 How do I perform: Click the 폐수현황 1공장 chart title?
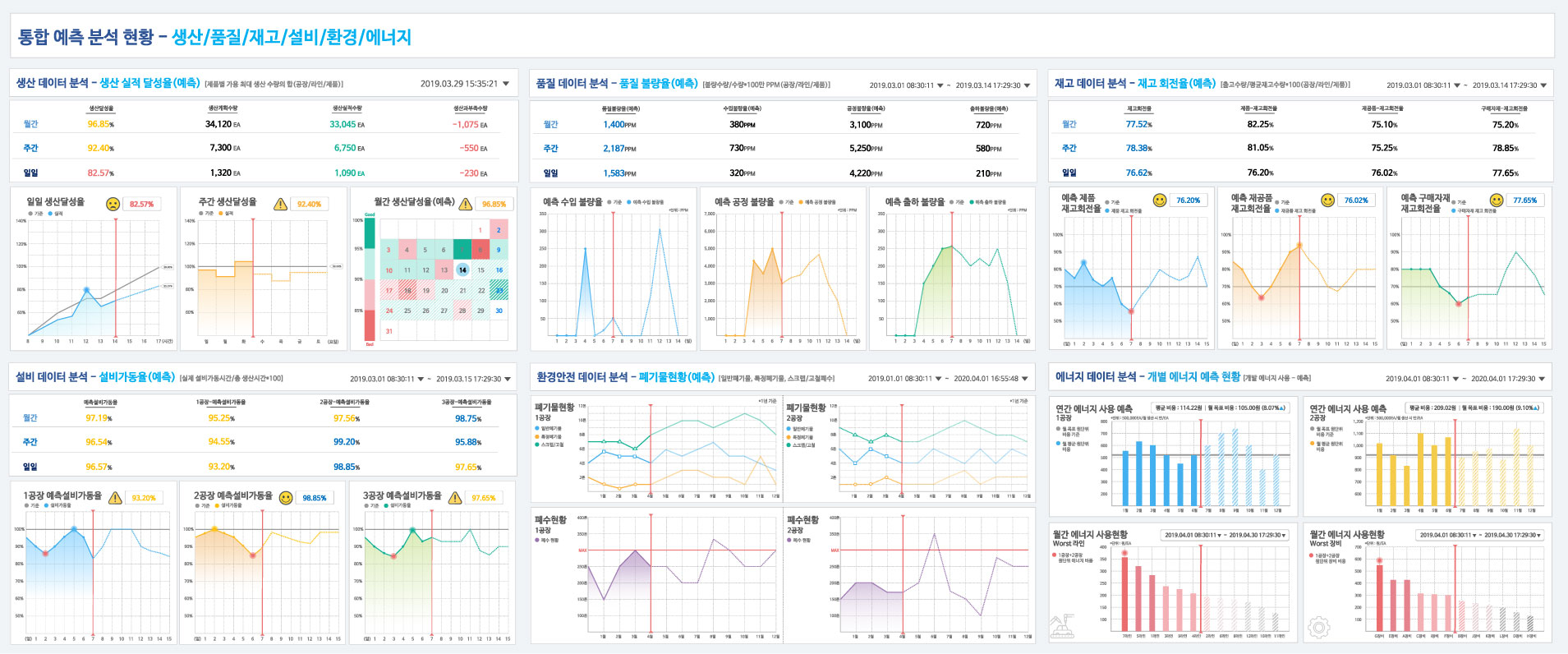coord(550,525)
